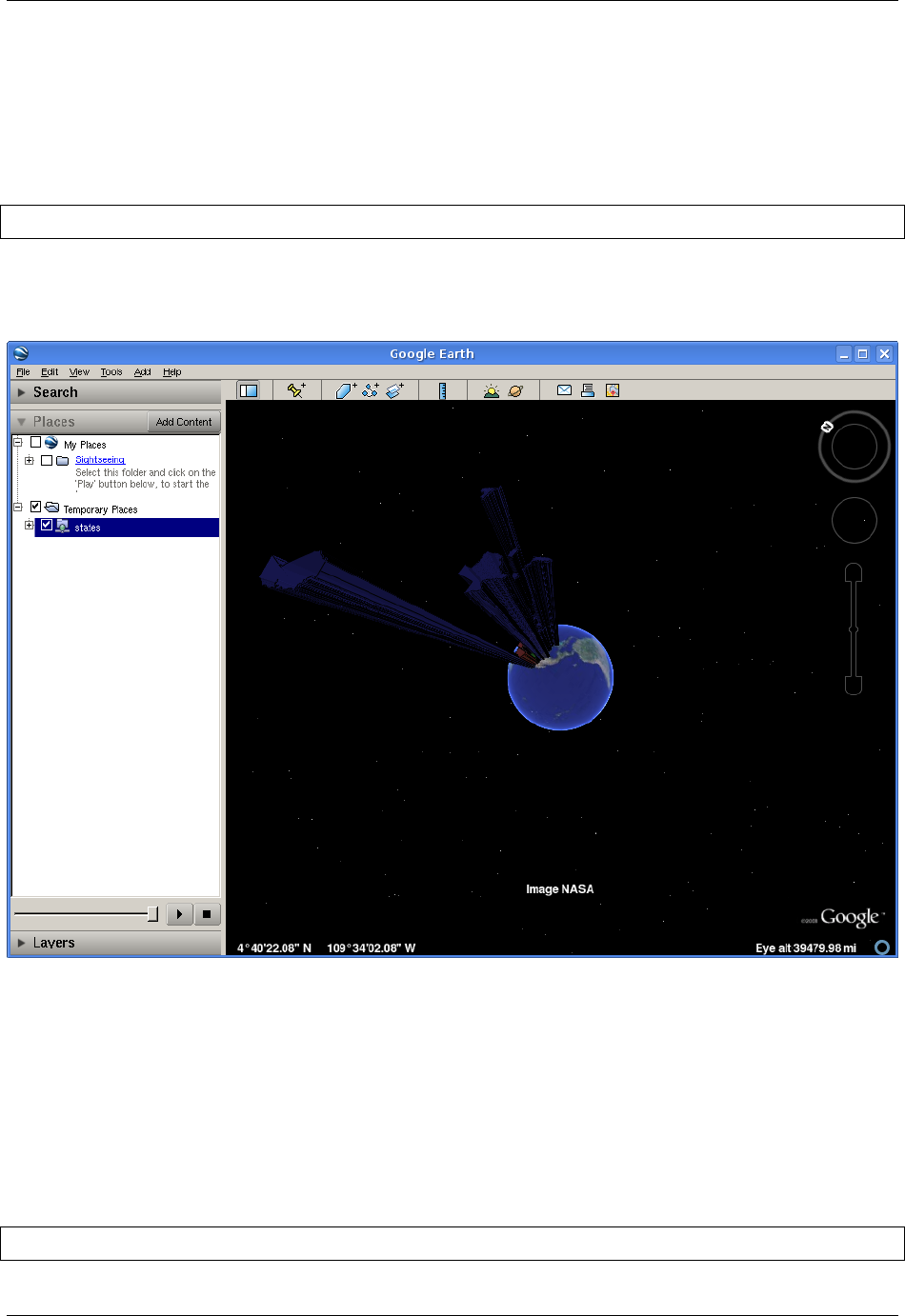Click the tour opacity slider handle
This screenshot has width=905, height=1316.
(x=152, y=914)
